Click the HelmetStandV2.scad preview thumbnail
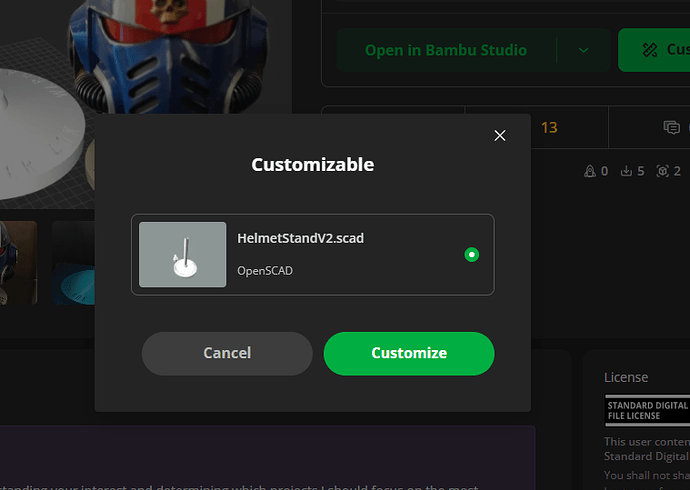The width and height of the screenshot is (690, 490). 183,255
